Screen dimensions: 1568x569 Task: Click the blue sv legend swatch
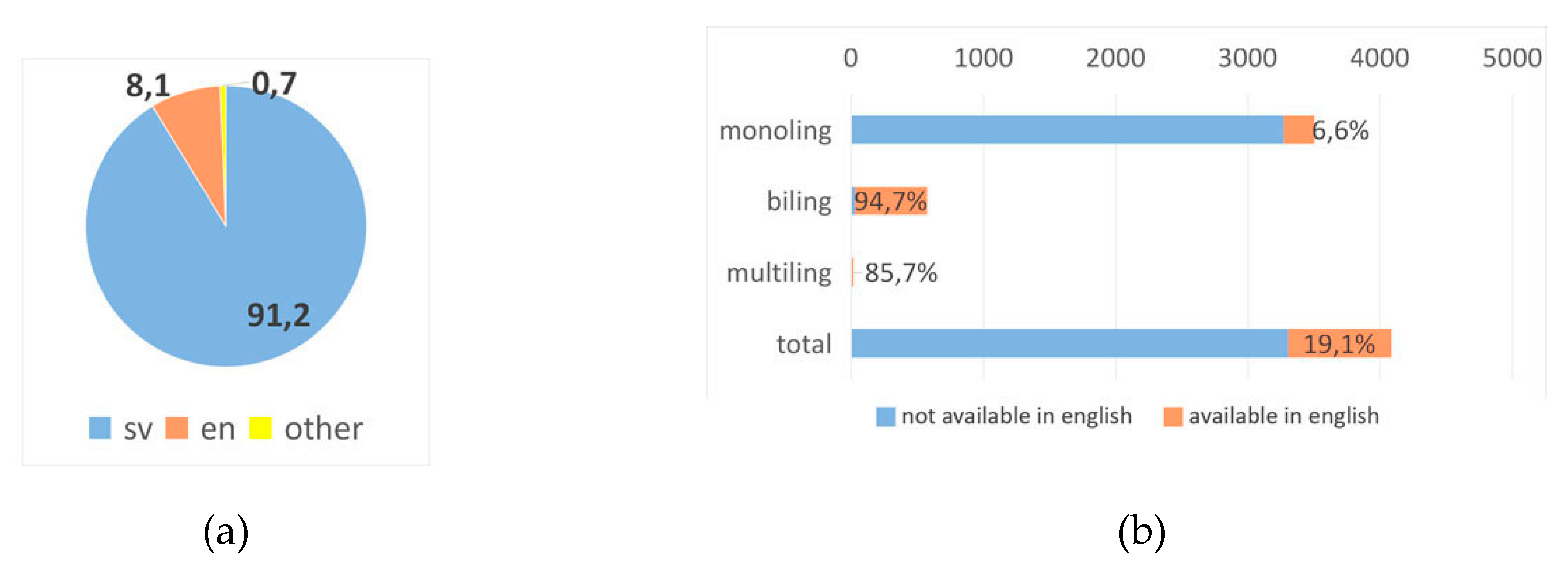[x=100, y=428]
